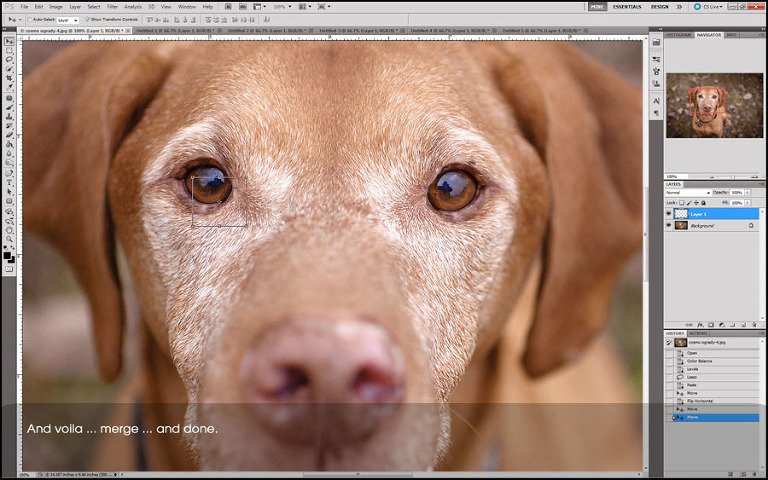The height and width of the screenshot is (480, 768).
Task: Enable the Auto-Select checkbox
Action: click(x=29, y=19)
